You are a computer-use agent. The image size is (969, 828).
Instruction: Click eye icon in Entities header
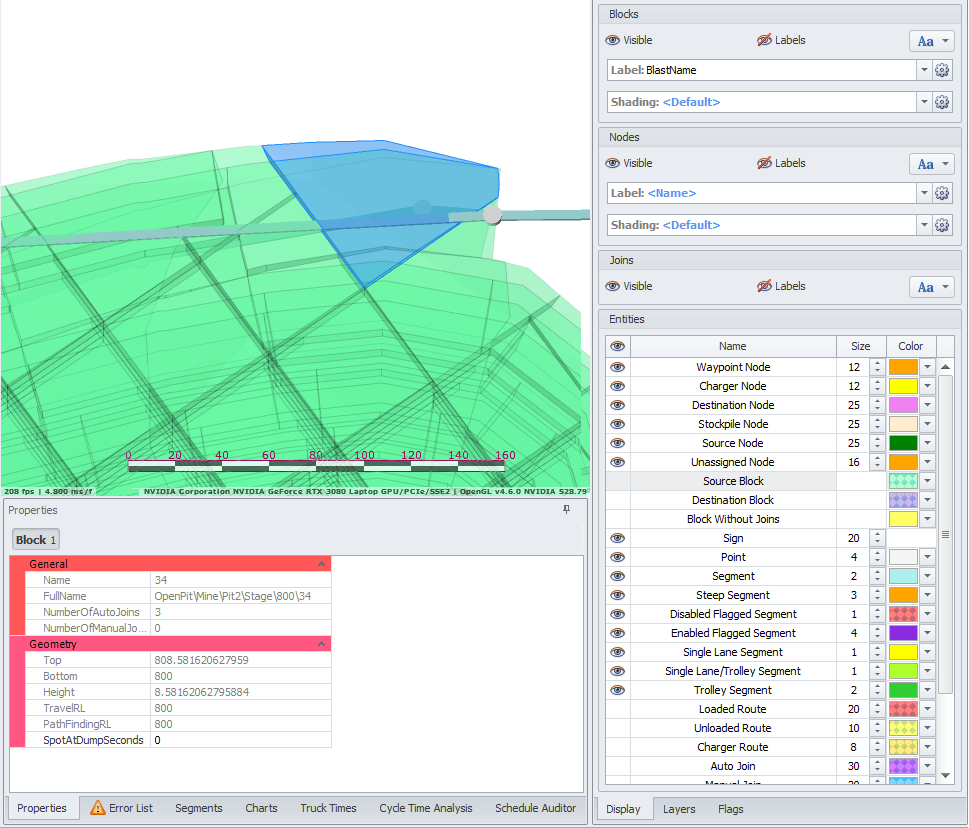pos(618,346)
